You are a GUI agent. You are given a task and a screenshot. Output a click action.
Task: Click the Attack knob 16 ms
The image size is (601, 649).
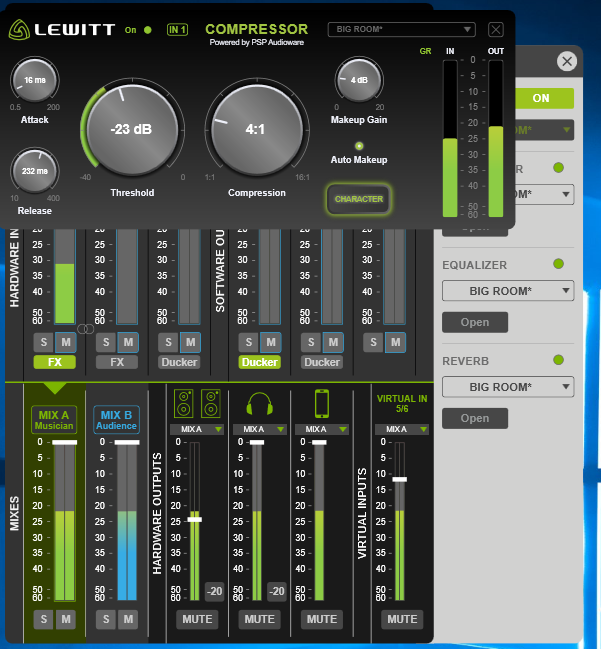35,80
